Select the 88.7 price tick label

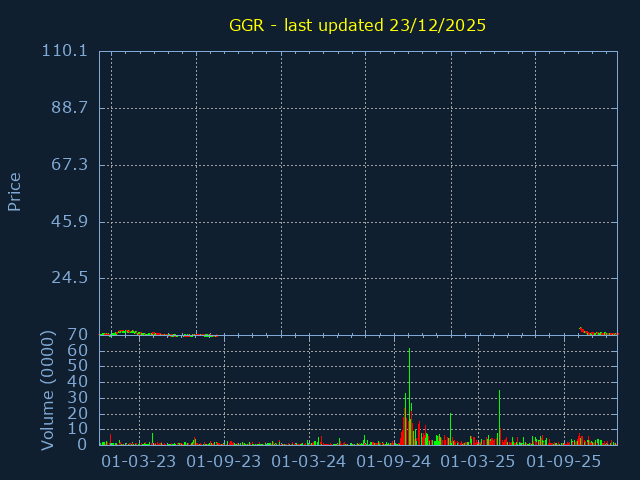[x=70, y=108]
